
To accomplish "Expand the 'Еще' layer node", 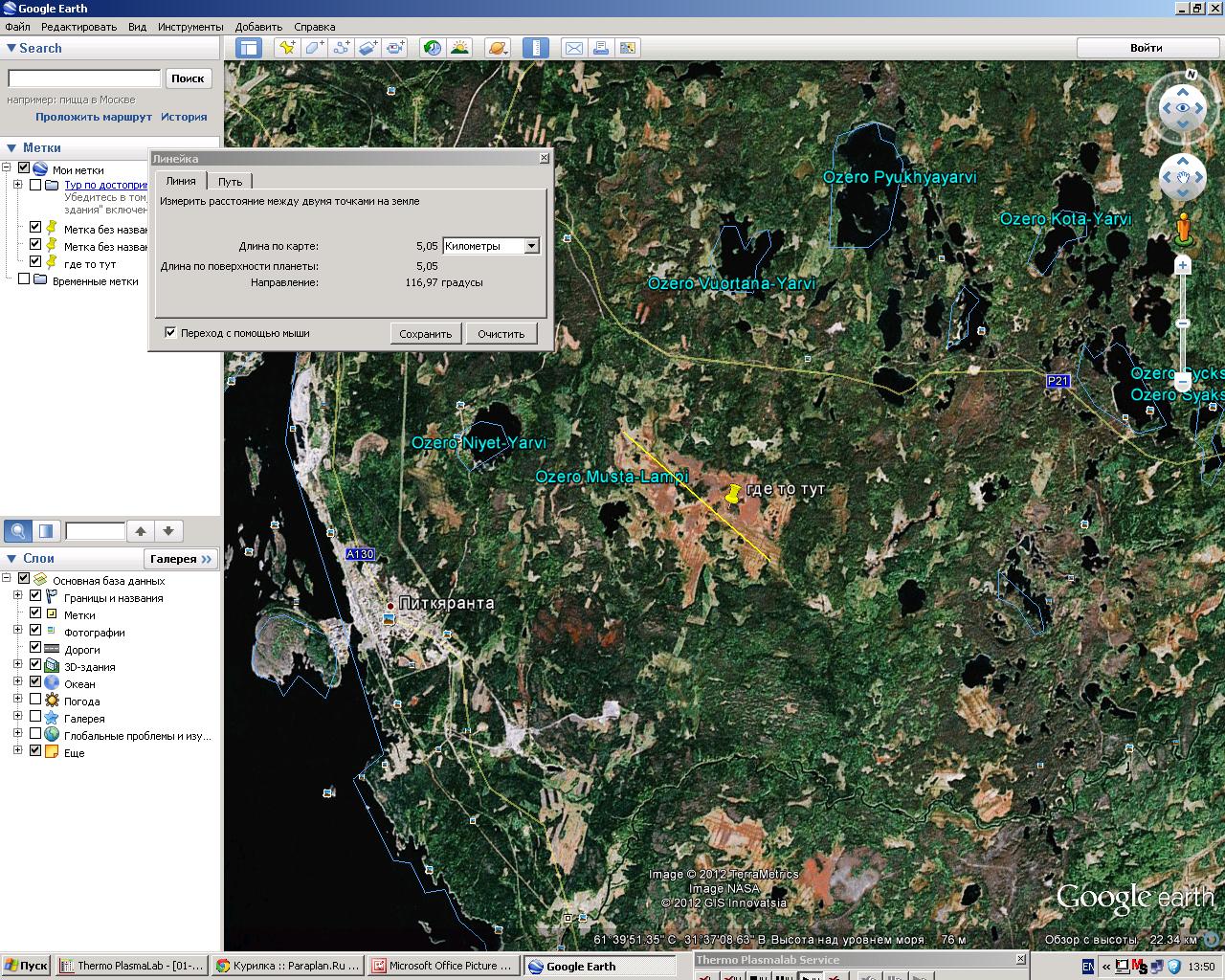I will [x=18, y=750].
